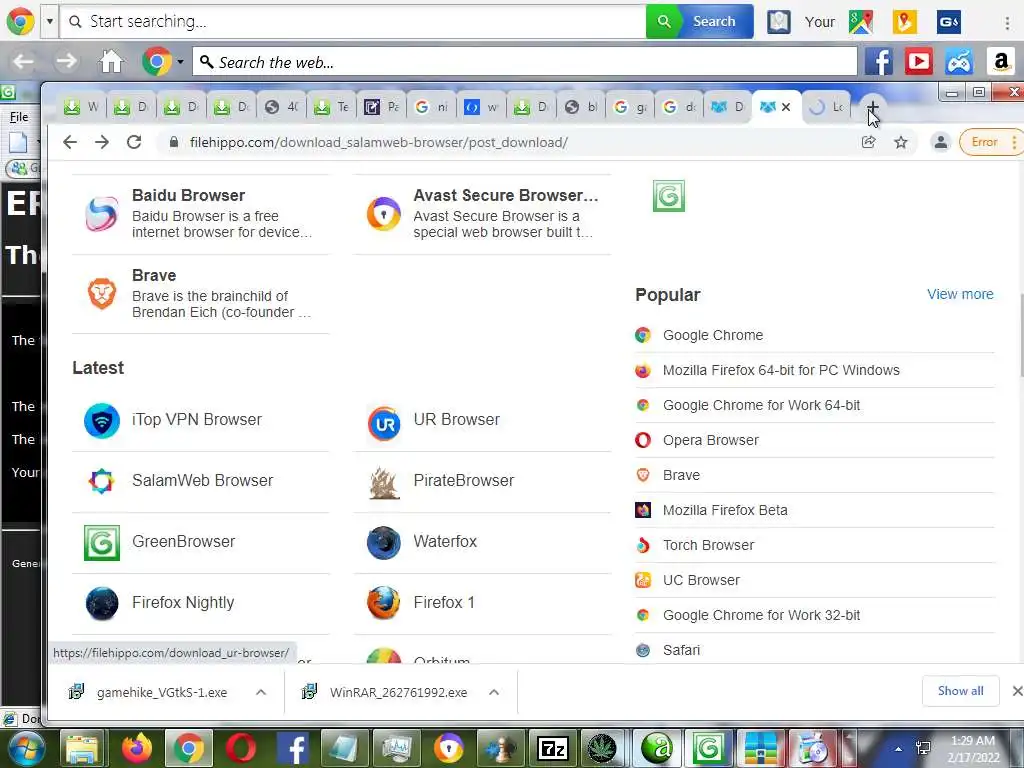Open the game controller shortcut icon in toolbar
The image size is (1024, 768).
959,62
